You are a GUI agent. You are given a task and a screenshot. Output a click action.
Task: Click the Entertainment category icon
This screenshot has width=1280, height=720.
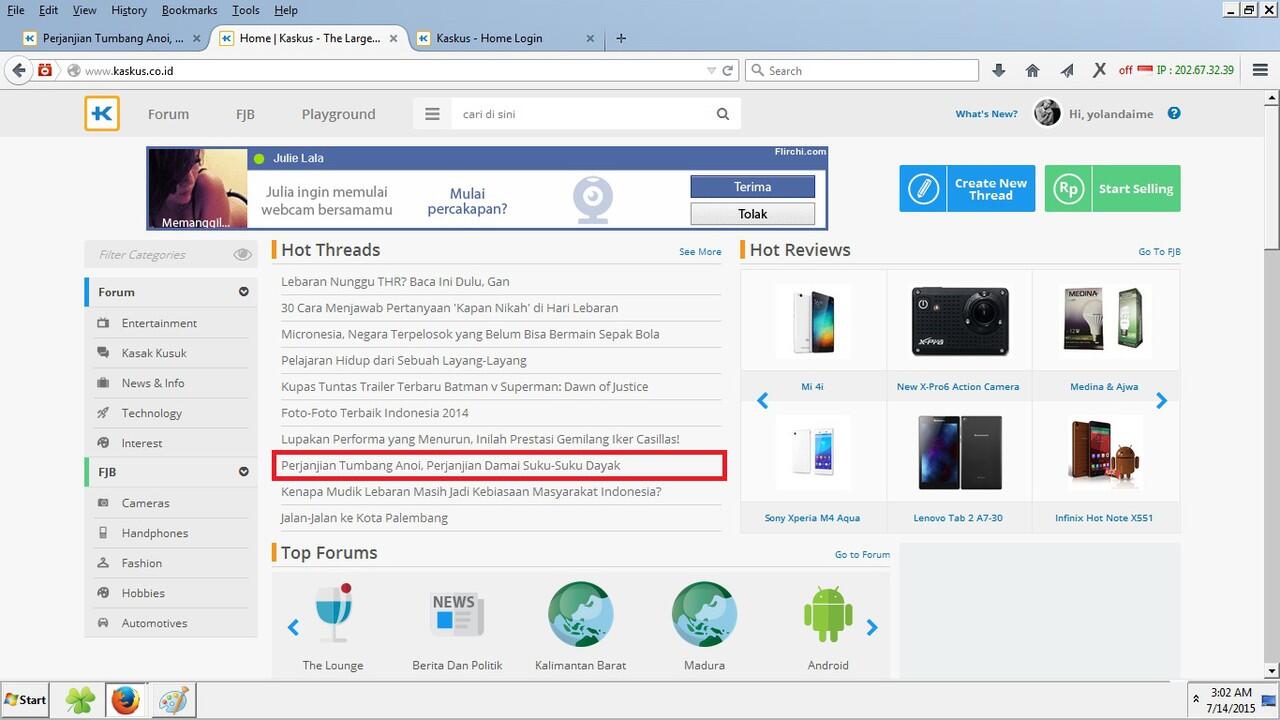(x=103, y=323)
